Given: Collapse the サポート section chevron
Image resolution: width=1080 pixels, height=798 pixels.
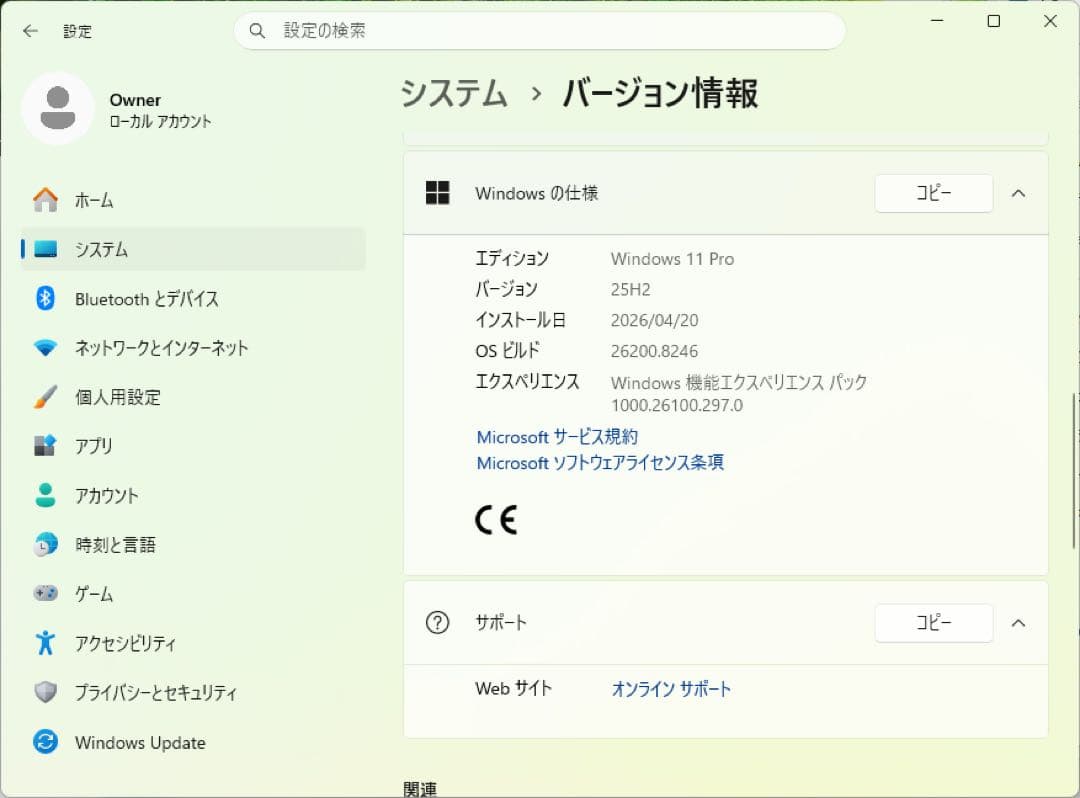Looking at the screenshot, I should pos(1019,623).
